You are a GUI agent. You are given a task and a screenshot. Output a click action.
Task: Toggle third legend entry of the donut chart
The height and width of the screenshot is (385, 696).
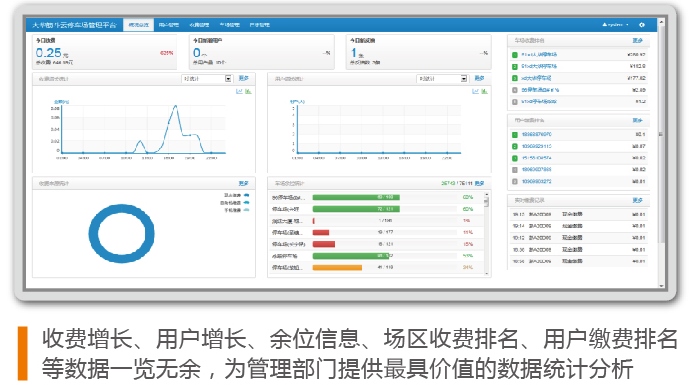(237, 210)
